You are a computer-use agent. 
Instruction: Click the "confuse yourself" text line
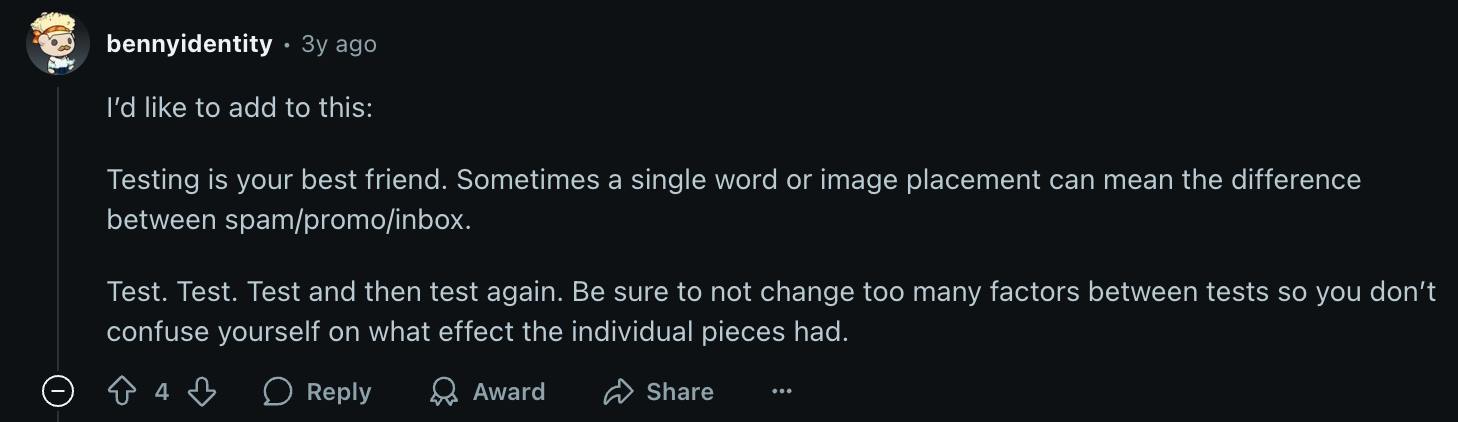pyautogui.click(x=477, y=332)
